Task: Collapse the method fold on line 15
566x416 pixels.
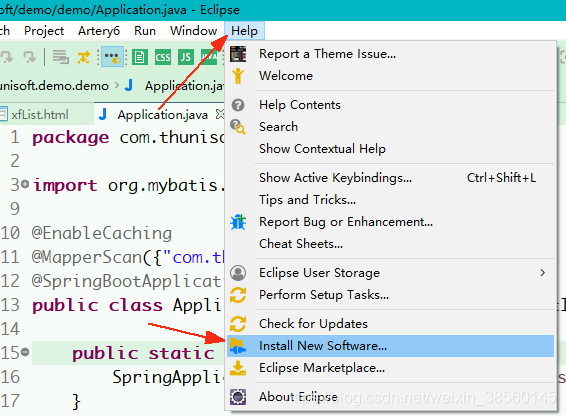Action: (x=25, y=351)
